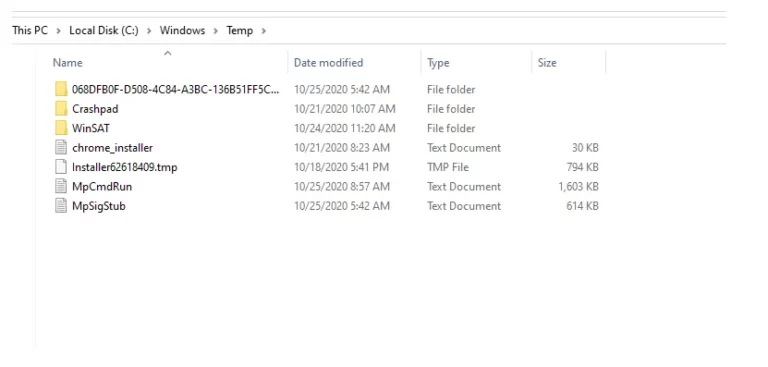Viewport: 768px width, 367px height.
Task: Expand the chevron after This PC
Action: pyautogui.click(x=59, y=31)
